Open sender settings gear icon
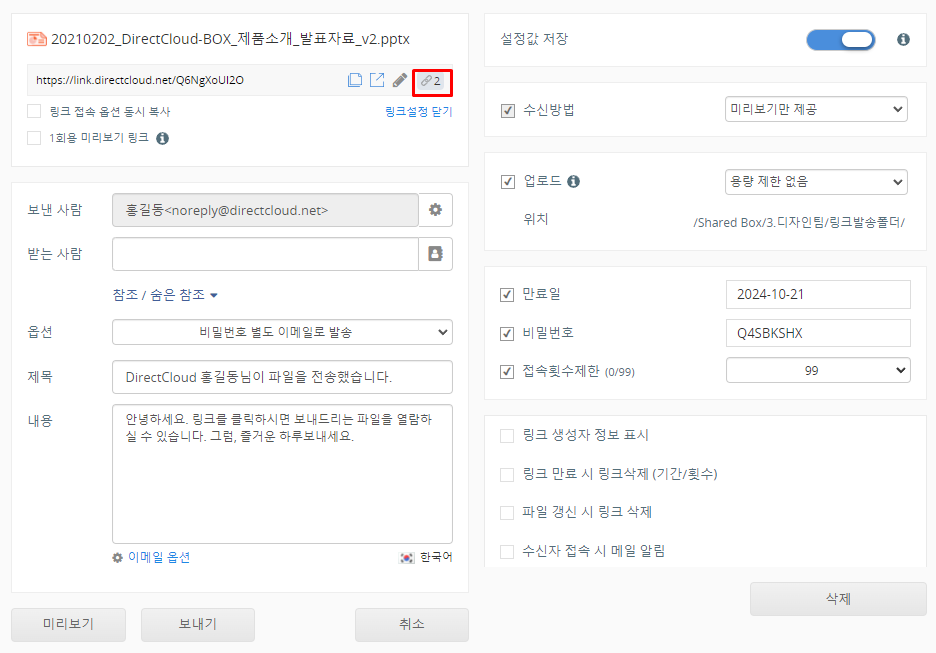936x653 pixels. (x=435, y=210)
